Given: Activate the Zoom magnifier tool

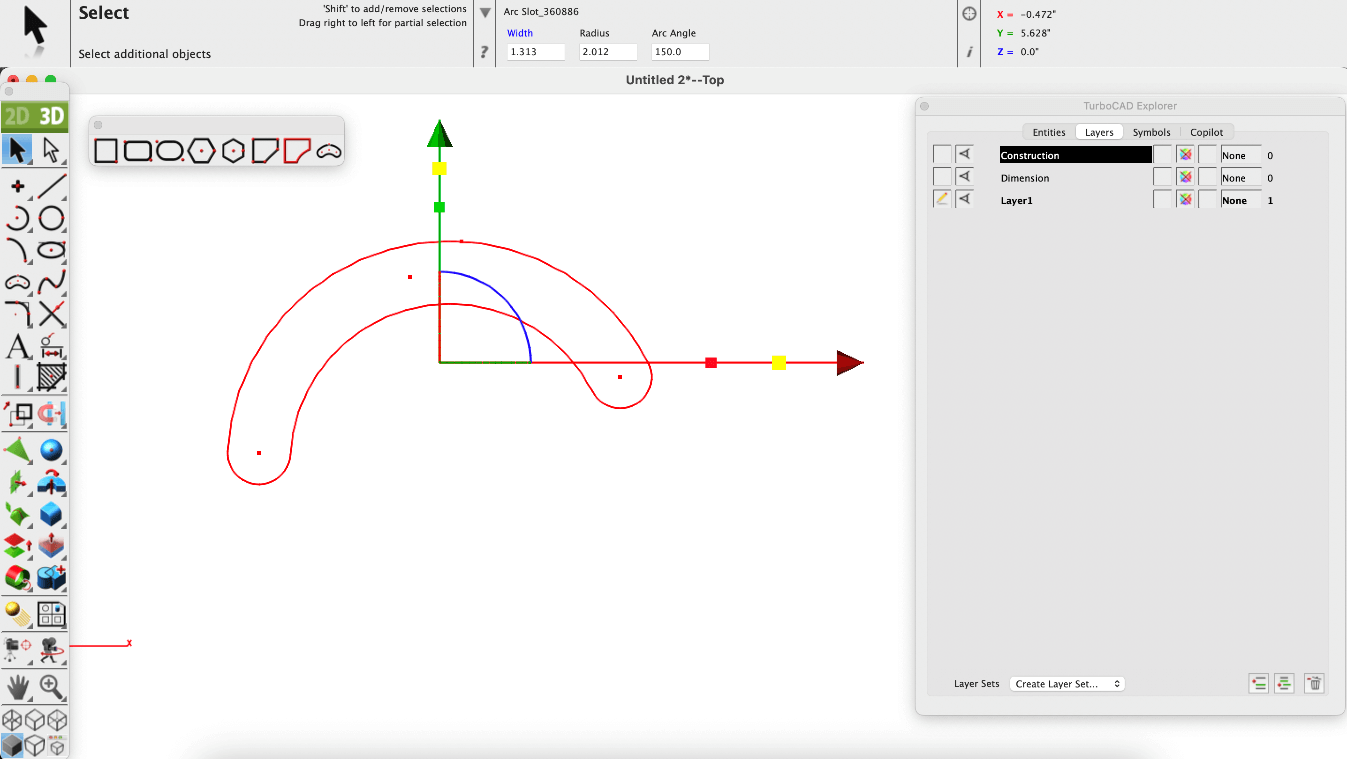Looking at the screenshot, I should (x=52, y=686).
